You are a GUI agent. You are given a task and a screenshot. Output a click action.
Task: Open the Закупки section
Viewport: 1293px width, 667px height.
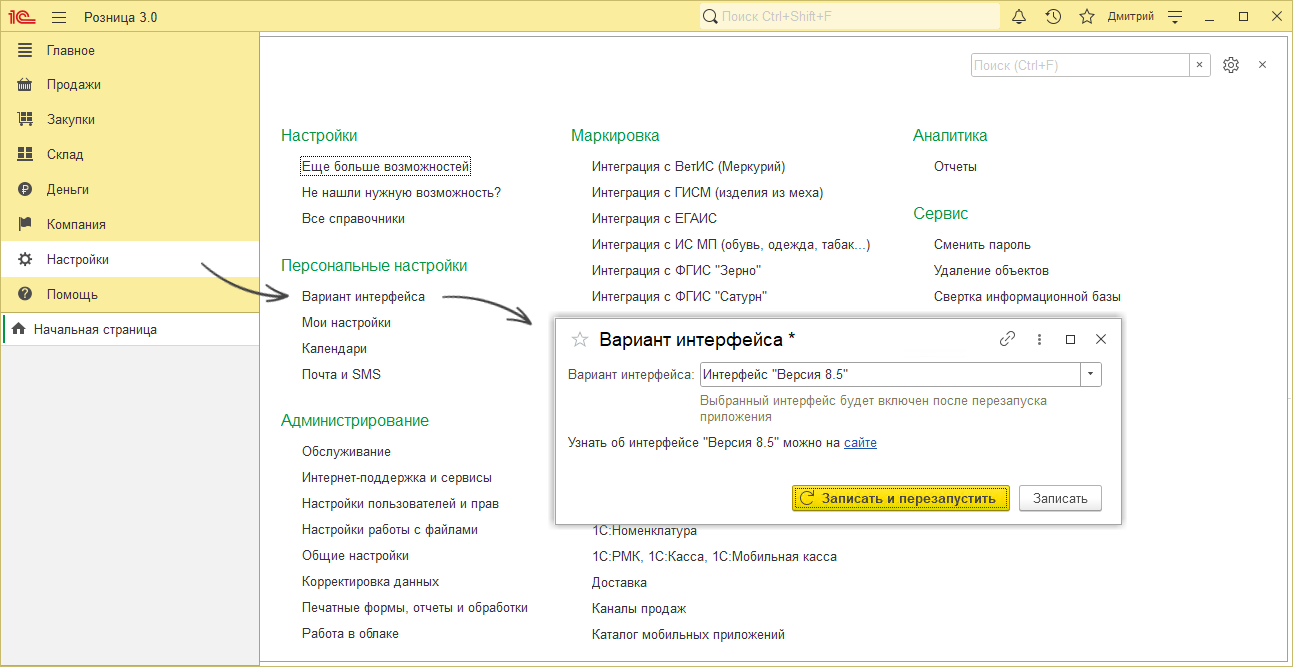click(130, 119)
